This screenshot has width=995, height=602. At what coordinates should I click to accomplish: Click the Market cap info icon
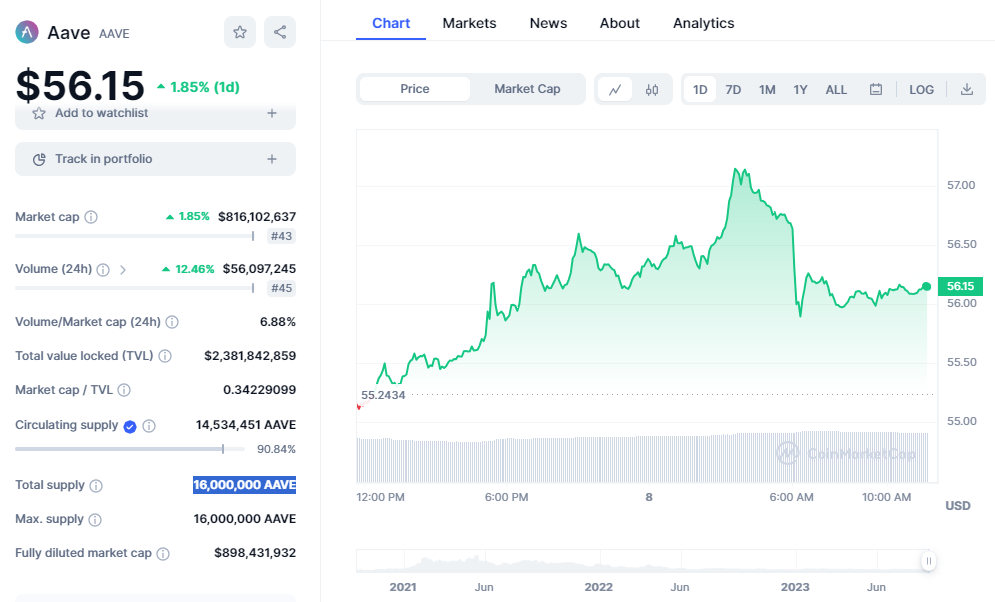[x=91, y=217]
